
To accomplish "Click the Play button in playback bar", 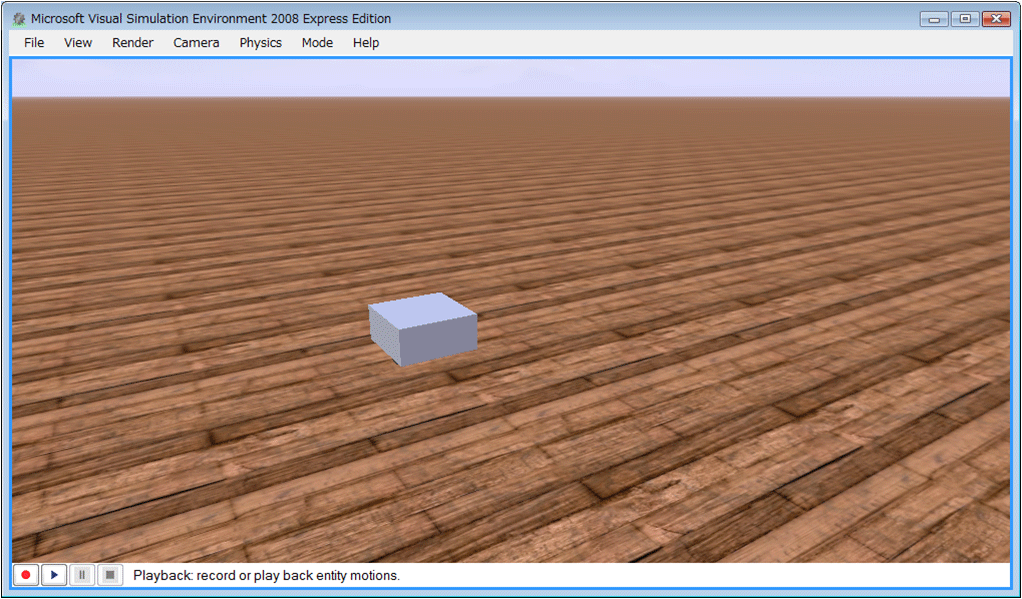I will pos(54,575).
